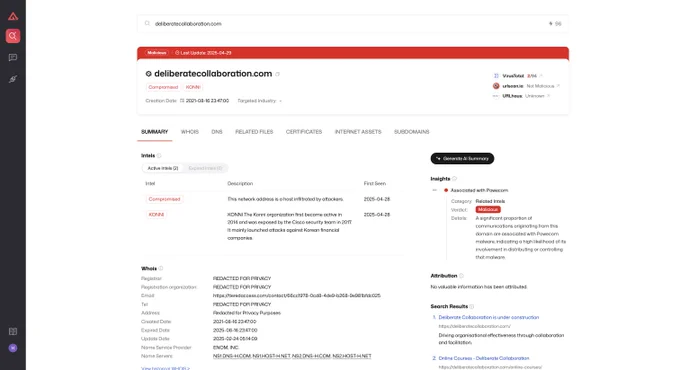Image resolution: width=680 pixels, height=370 pixels.
Task: Open 'Deliberate Collaboration is under construction' link
Action: (489, 318)
